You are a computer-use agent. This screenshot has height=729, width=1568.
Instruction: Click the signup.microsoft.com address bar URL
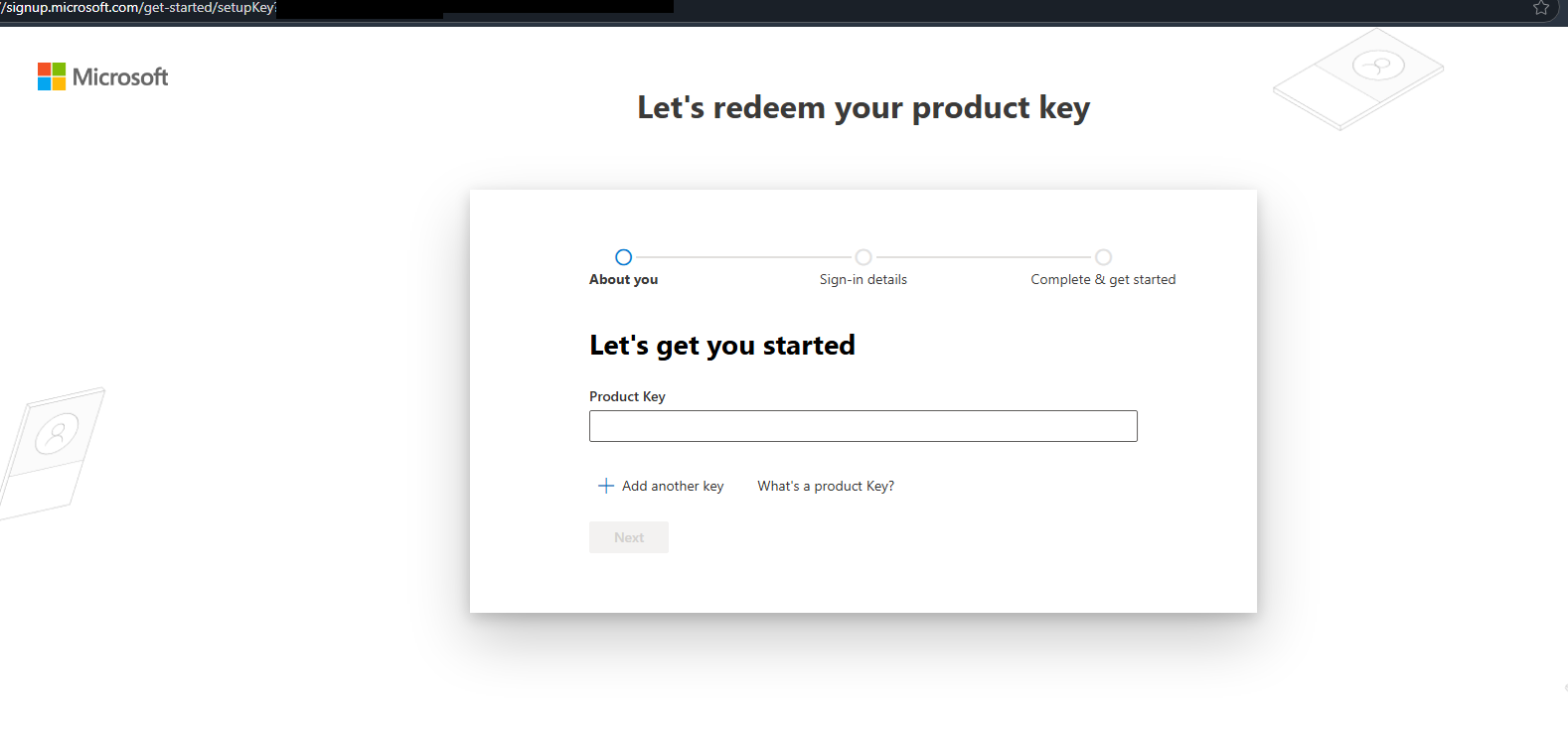[139, 8]
